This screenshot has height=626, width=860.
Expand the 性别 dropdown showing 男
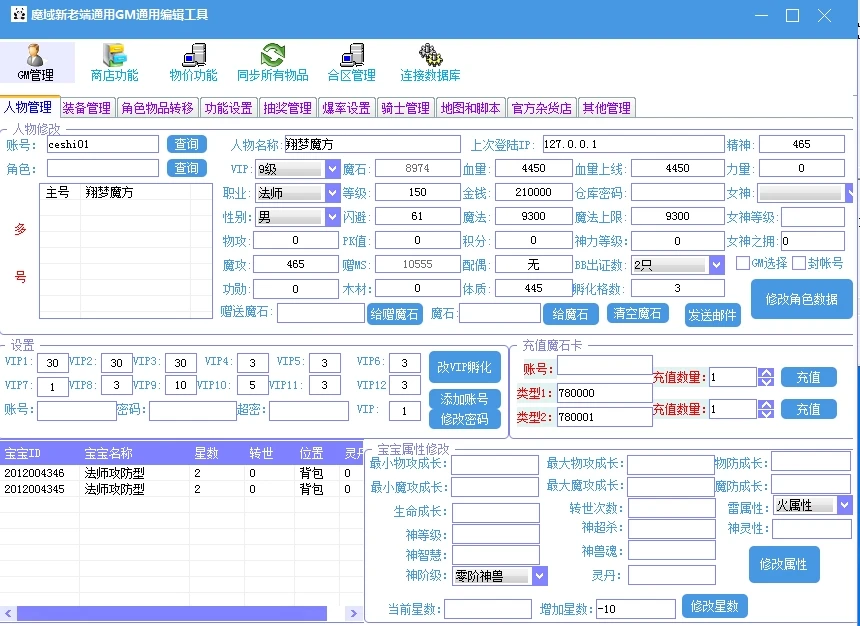(x=332, y=217)
